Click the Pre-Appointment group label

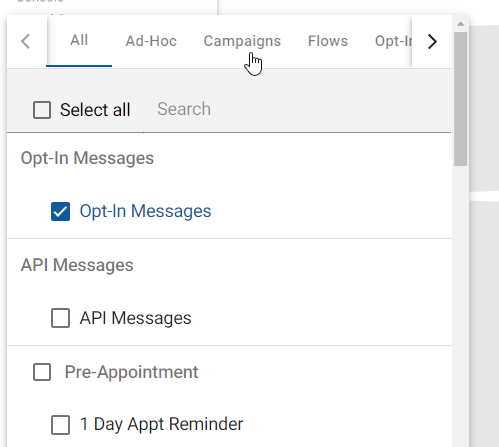(x=131, y=372)
